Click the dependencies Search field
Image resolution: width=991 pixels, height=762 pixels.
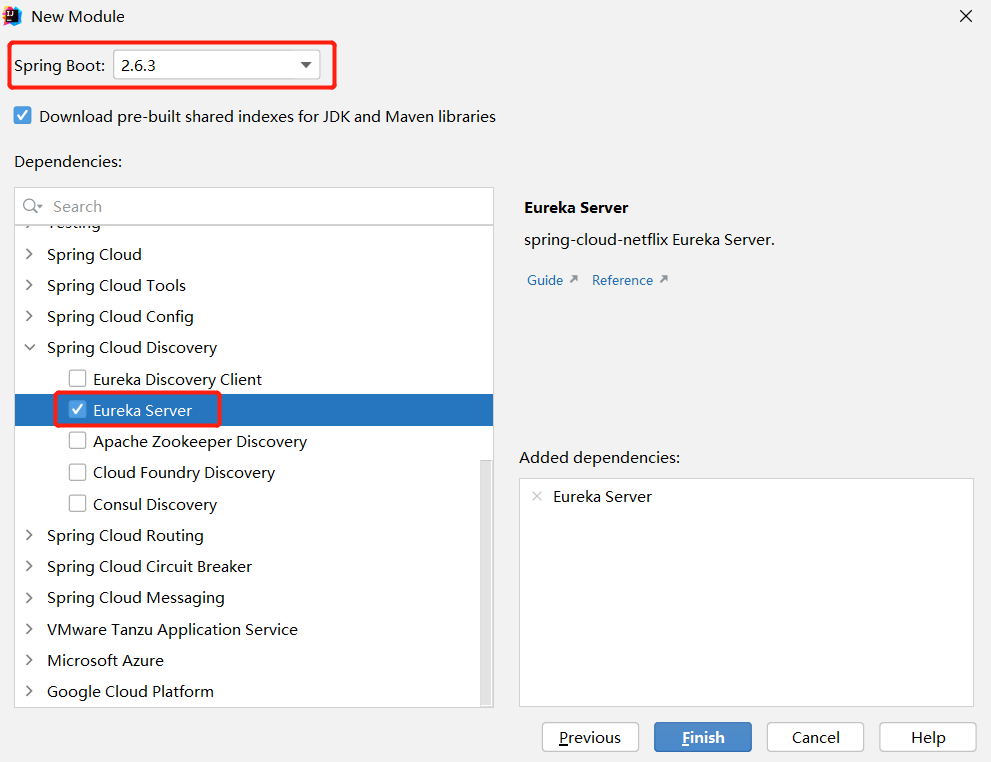pyautogui.click(x=254, y=206)
